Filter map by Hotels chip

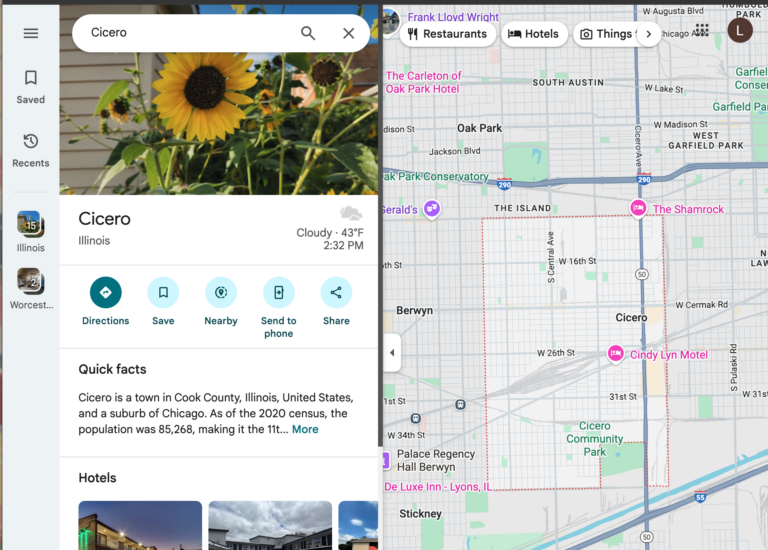coord(533,34)
